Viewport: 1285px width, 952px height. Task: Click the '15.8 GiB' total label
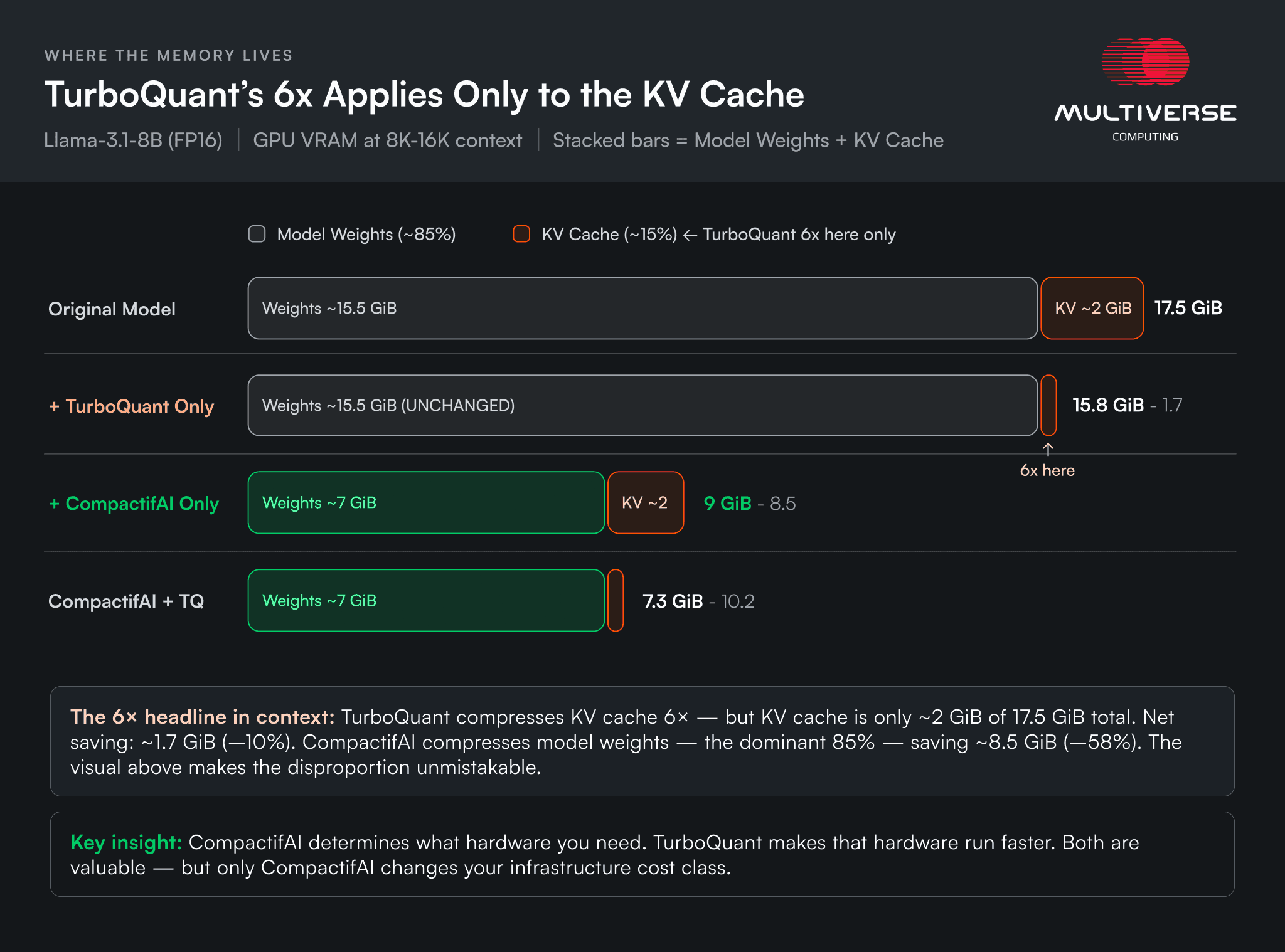1108,405
